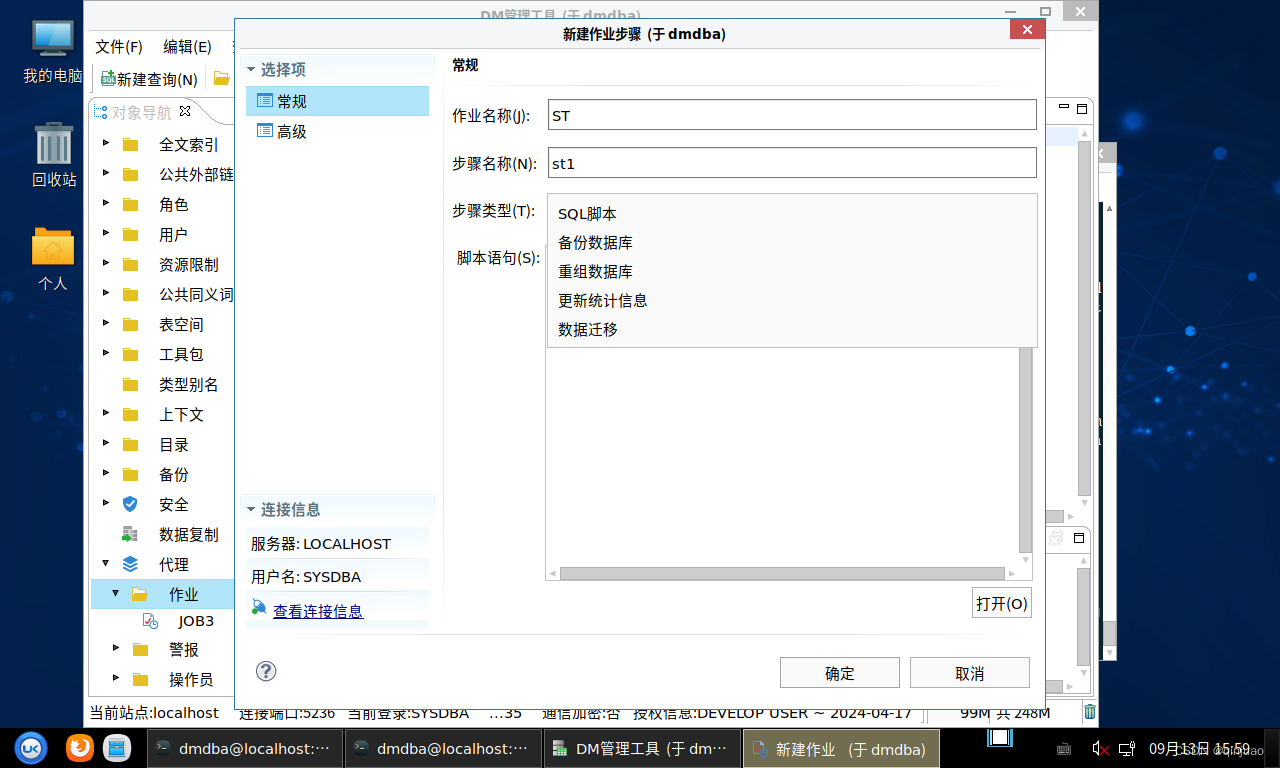
Task: Click the 数据复制 node icon
Action: (x=130, y=534)
